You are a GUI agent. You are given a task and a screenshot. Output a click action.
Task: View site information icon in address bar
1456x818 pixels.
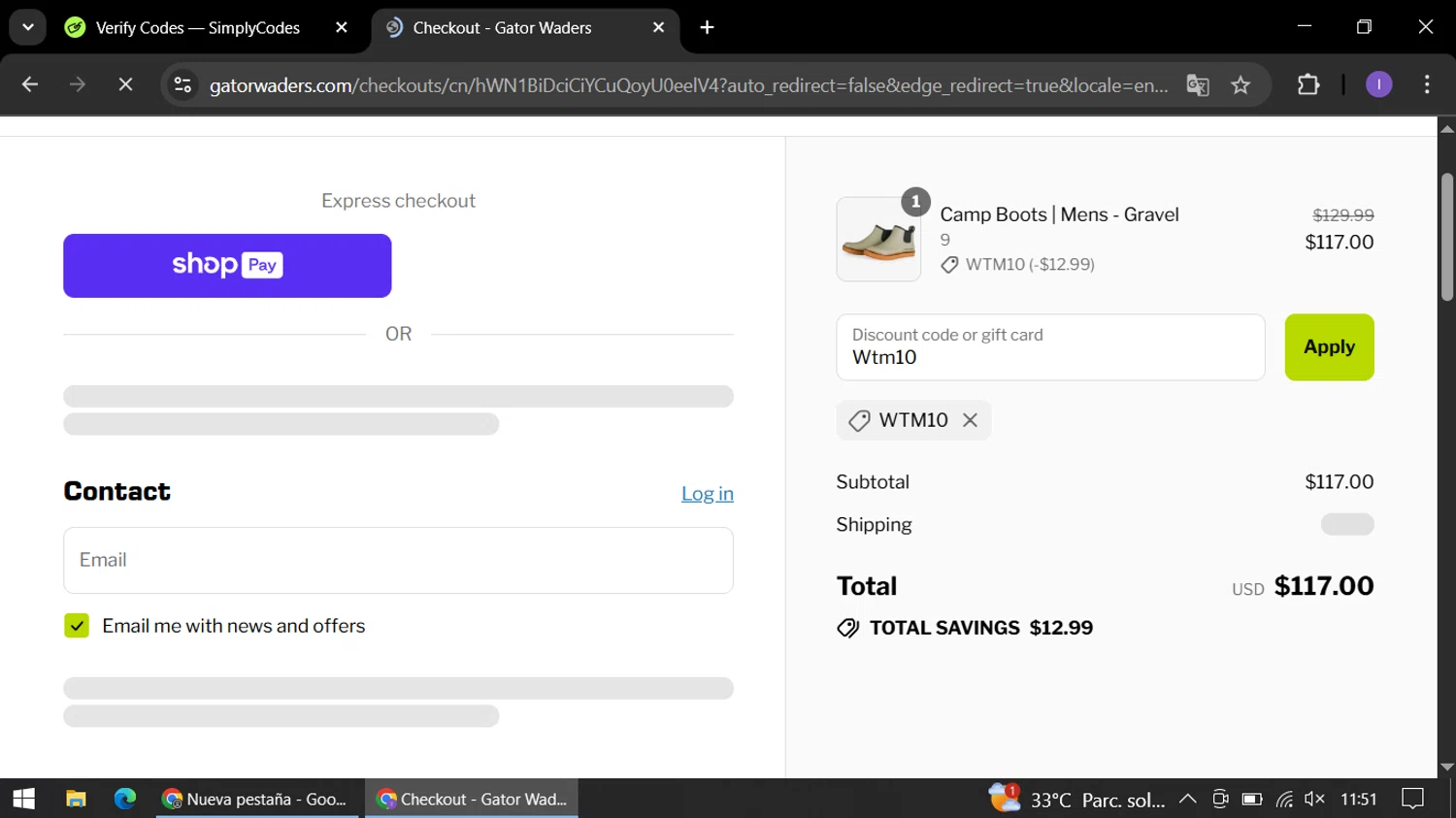click(182, 85)
